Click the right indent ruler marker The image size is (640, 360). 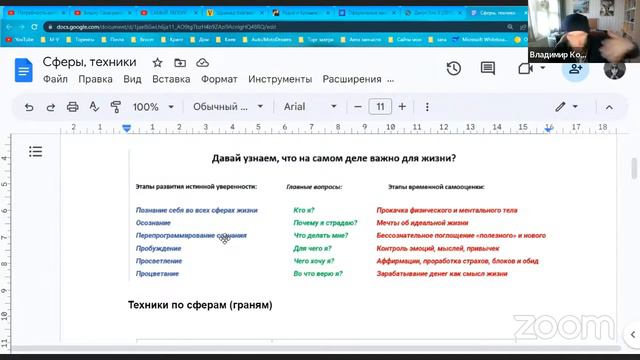[x=549, y=129]
